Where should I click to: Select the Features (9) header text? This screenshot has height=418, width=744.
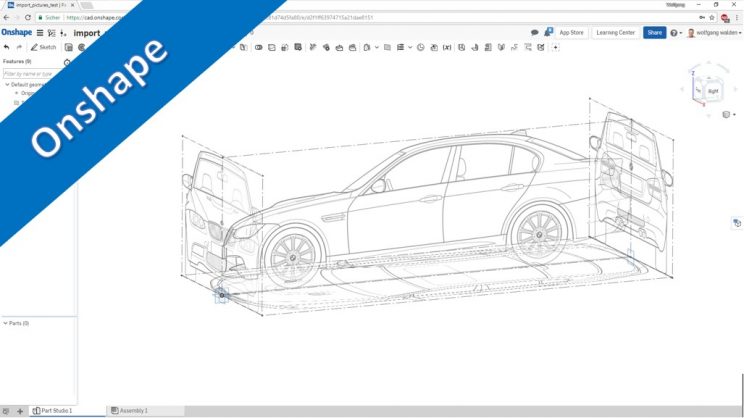pos(17,62)
